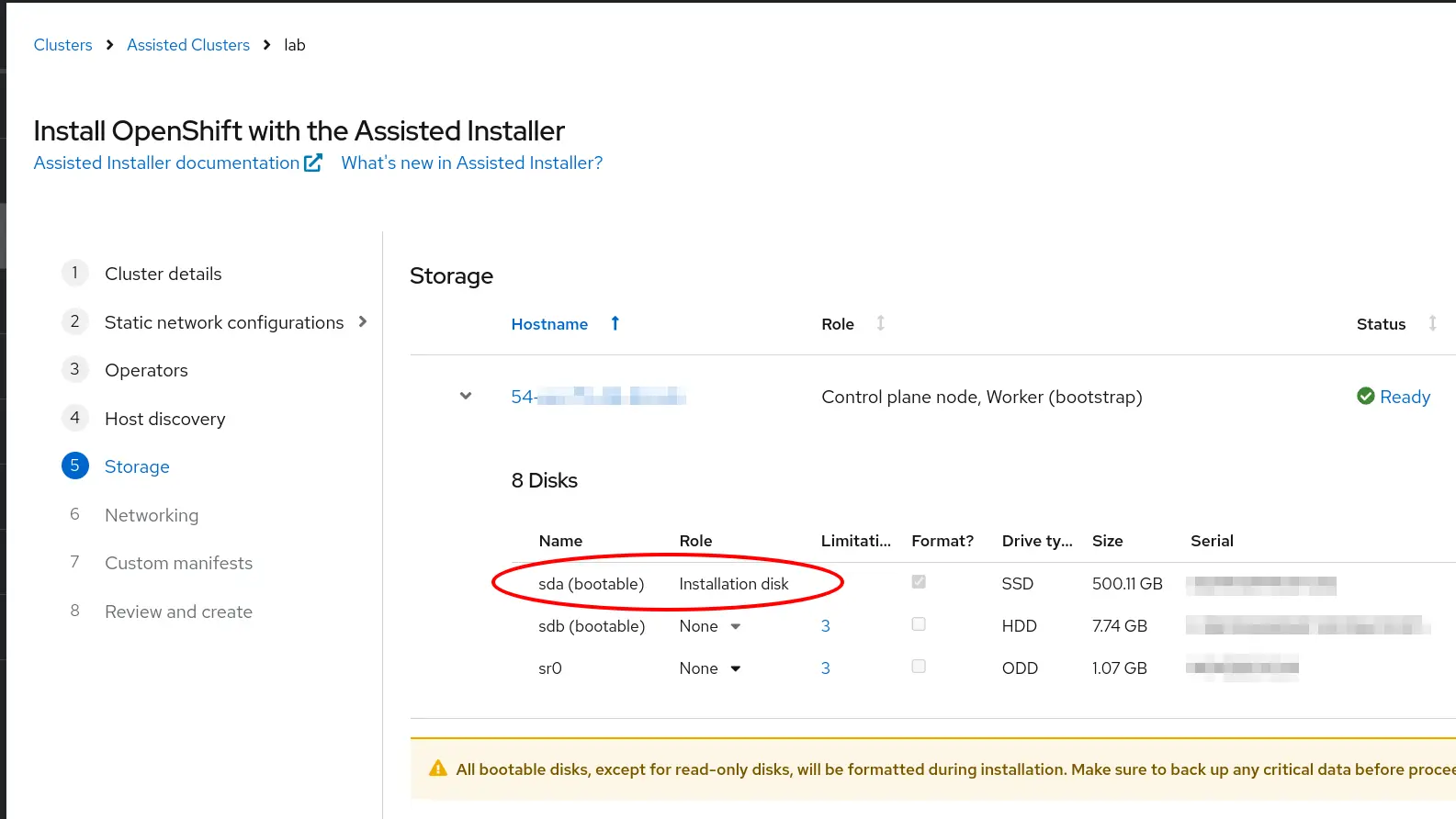Select the sr0 disk name

click(550, 668)
